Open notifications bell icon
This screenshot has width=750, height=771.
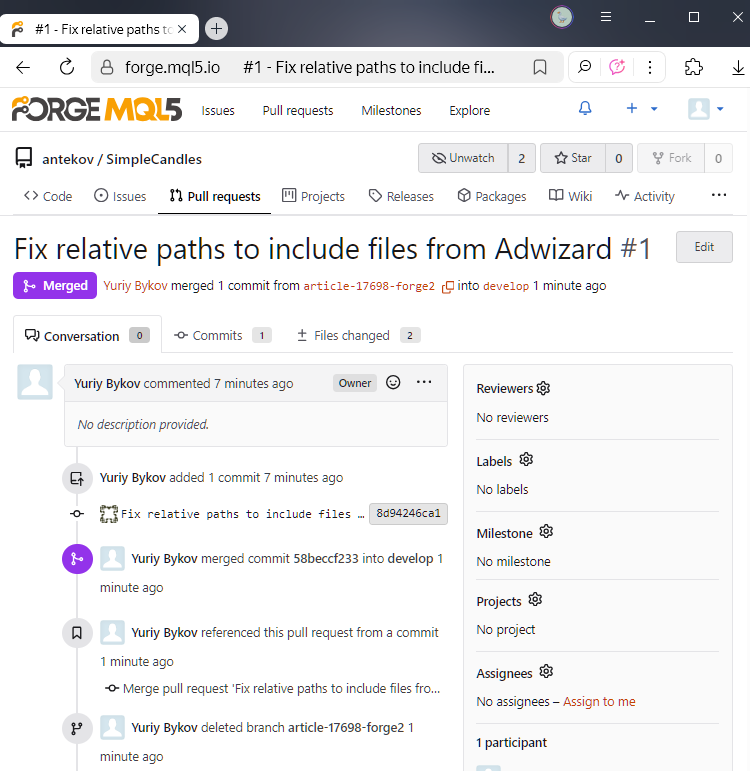pyautogui.click(x=585, y=108)
